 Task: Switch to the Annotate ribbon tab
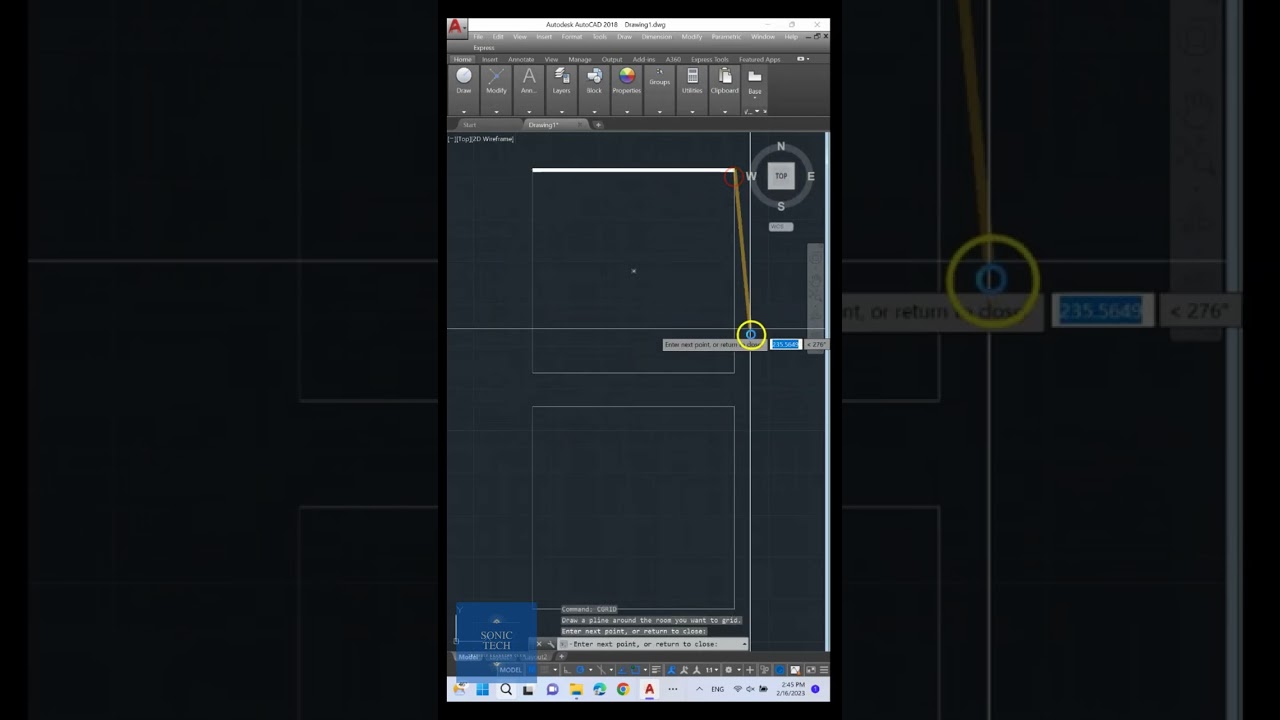[521, 59]
